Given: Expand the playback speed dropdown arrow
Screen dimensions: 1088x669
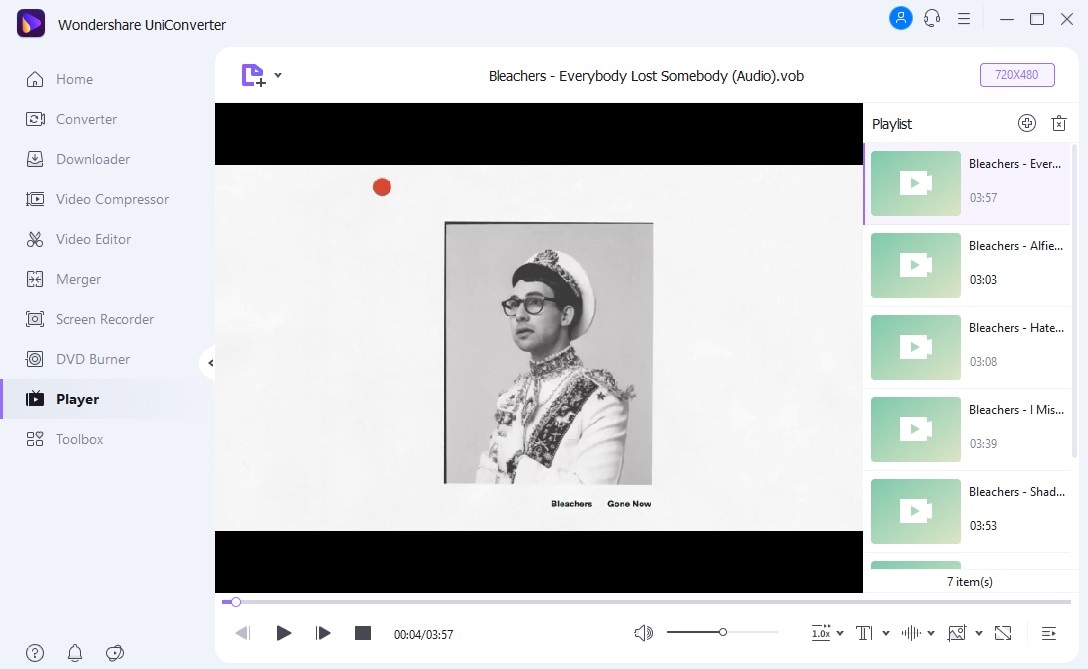Looking at the screenshot, I should pos(840,633).
